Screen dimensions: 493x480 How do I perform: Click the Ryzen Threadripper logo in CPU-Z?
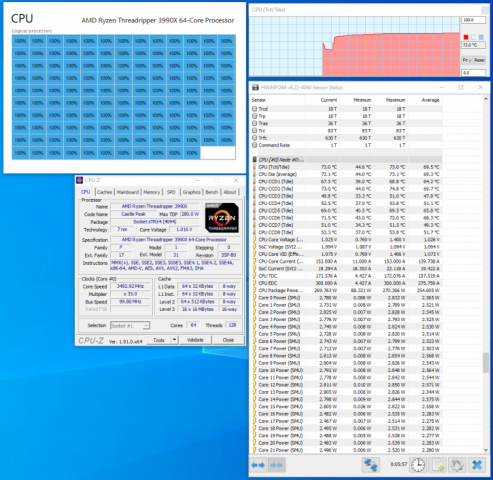click(x=222, y=218)
